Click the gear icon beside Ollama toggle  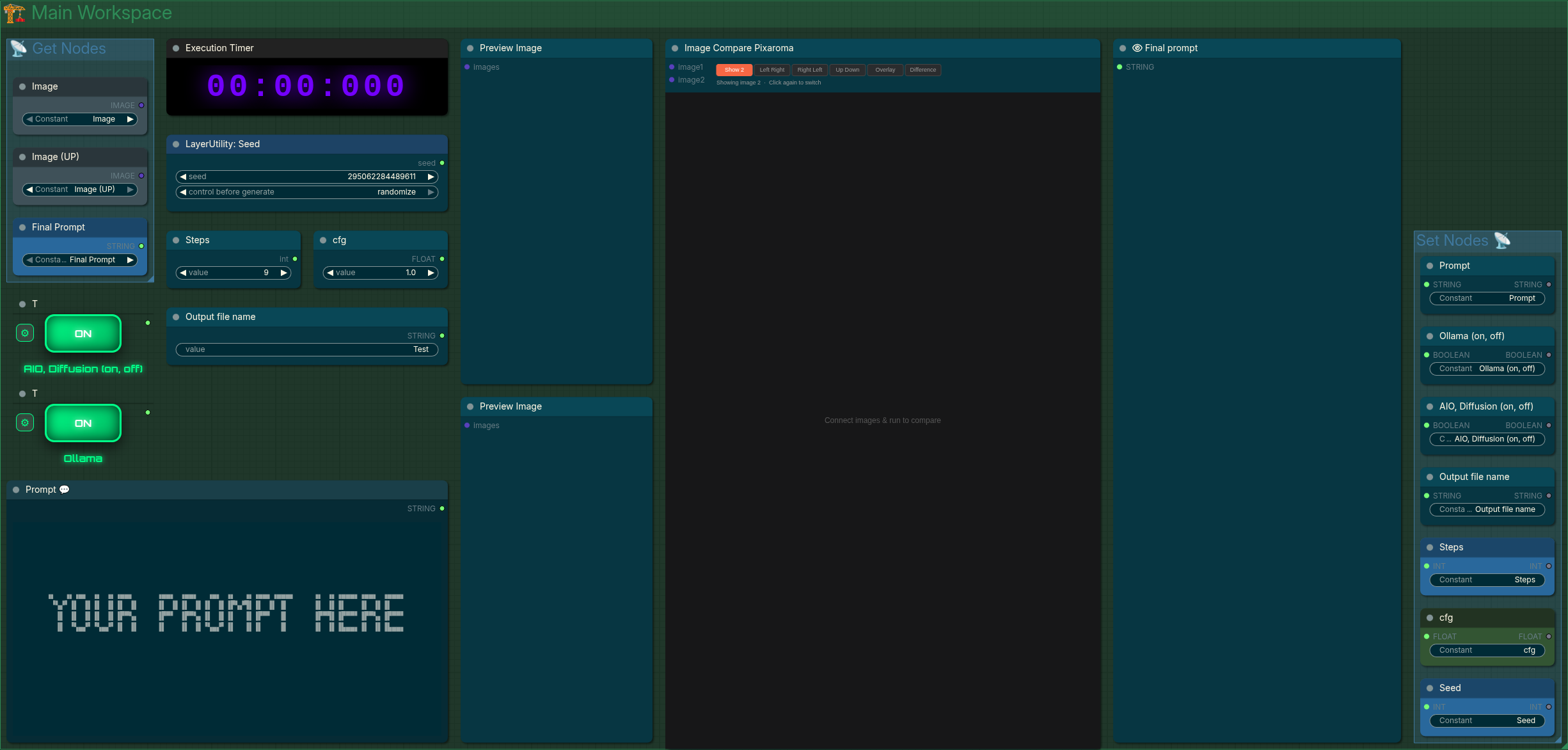[x=25, y=422]
